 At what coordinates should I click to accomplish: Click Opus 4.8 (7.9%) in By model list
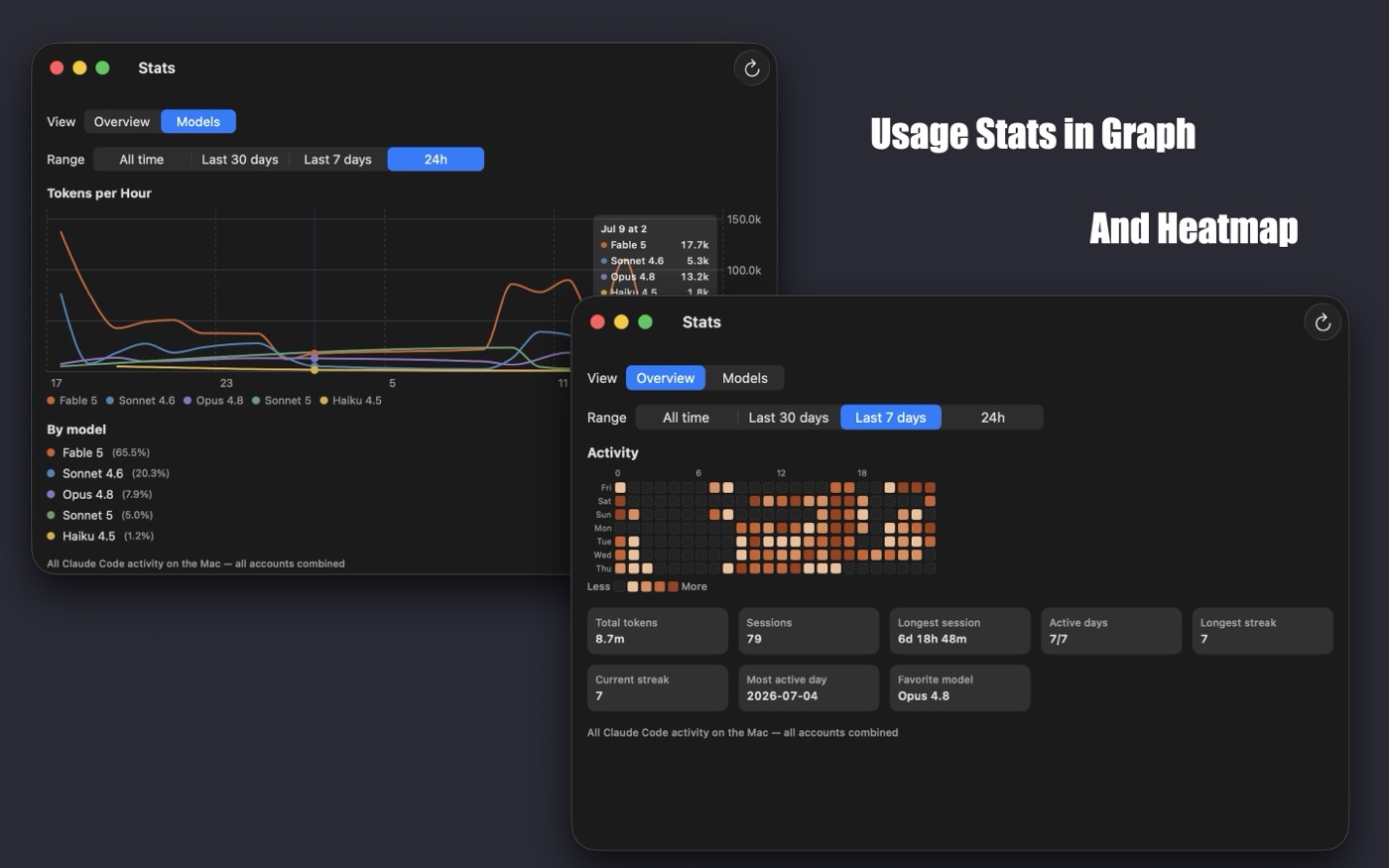[99, 494]
